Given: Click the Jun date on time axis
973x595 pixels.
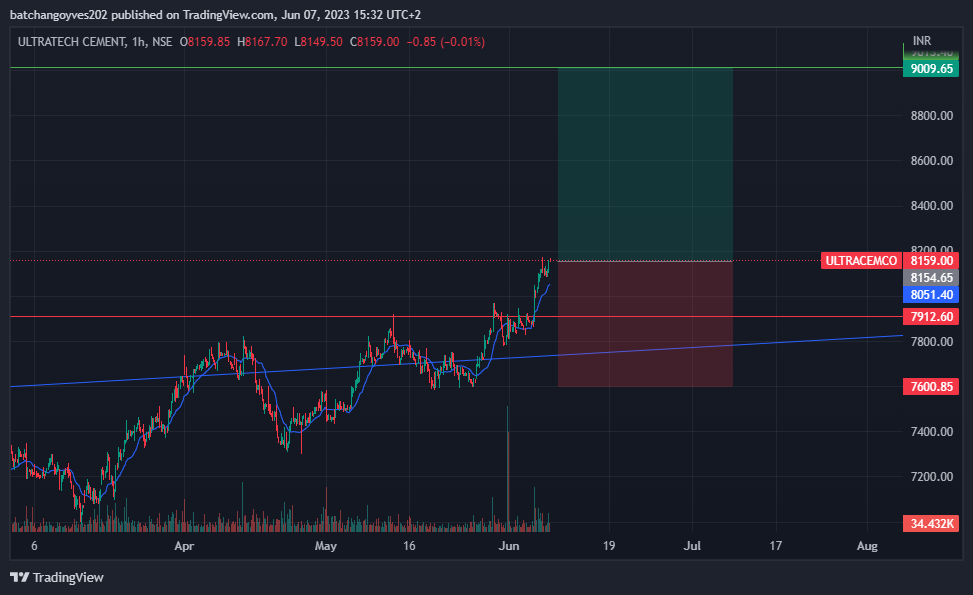Looking at the screenshot, I should (509, 546).
